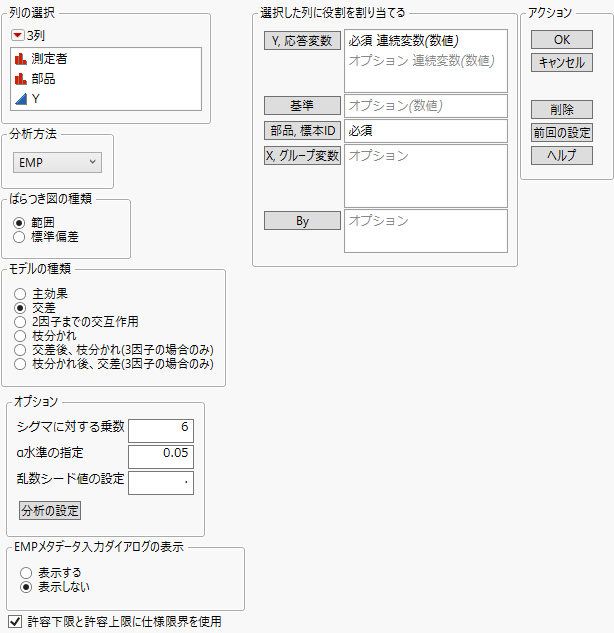This screenshot has height=633, width=614.
Task: Click the By role button
Action: [x=302, y=221]
